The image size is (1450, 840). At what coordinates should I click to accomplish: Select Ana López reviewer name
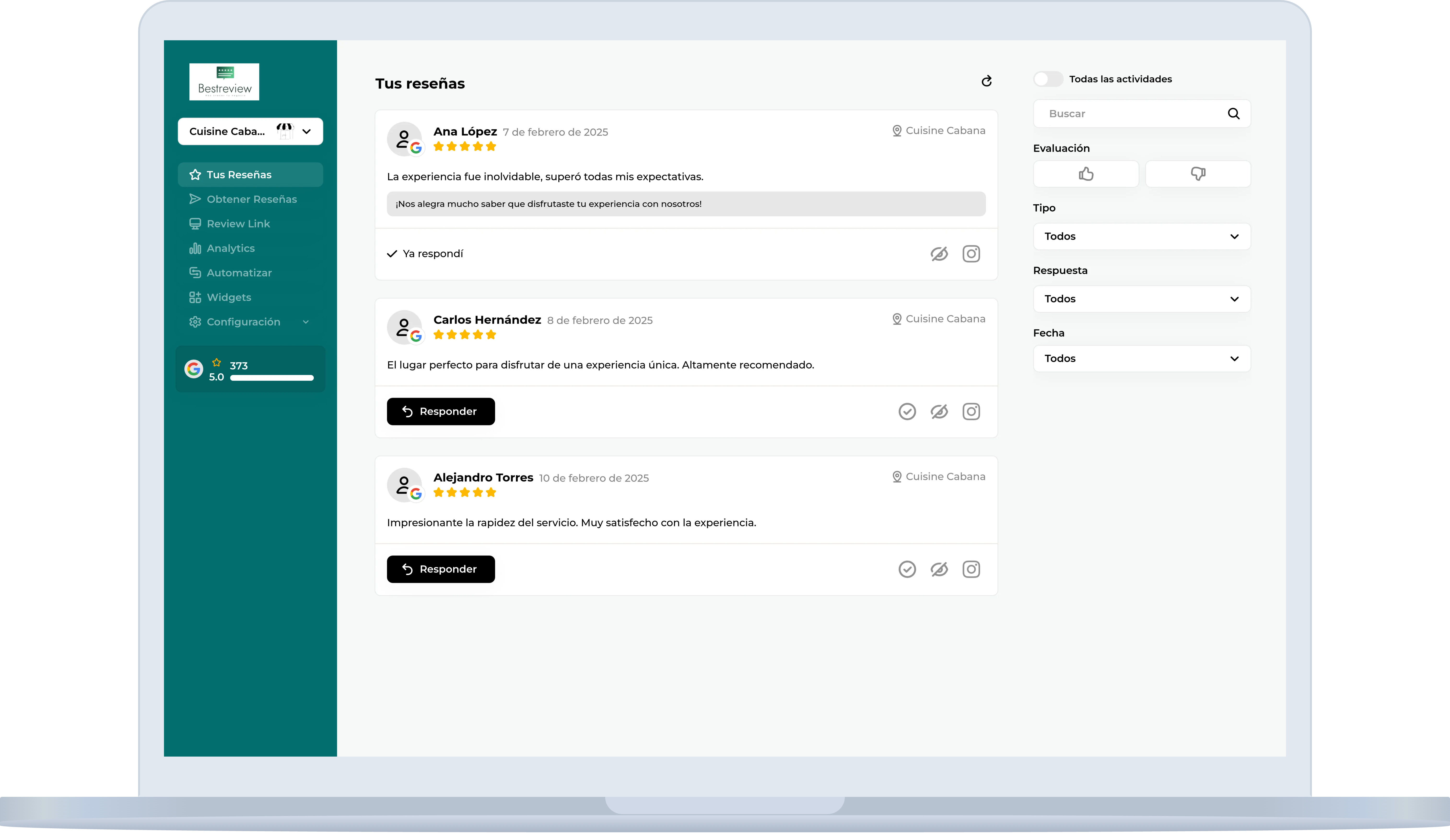(x=465, y=132)
